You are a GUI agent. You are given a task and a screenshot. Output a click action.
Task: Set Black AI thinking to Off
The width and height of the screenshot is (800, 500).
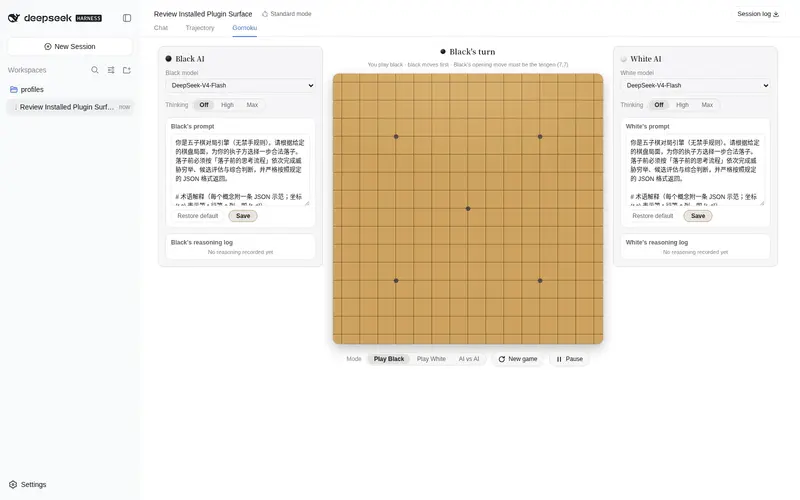tap(204, 105)
